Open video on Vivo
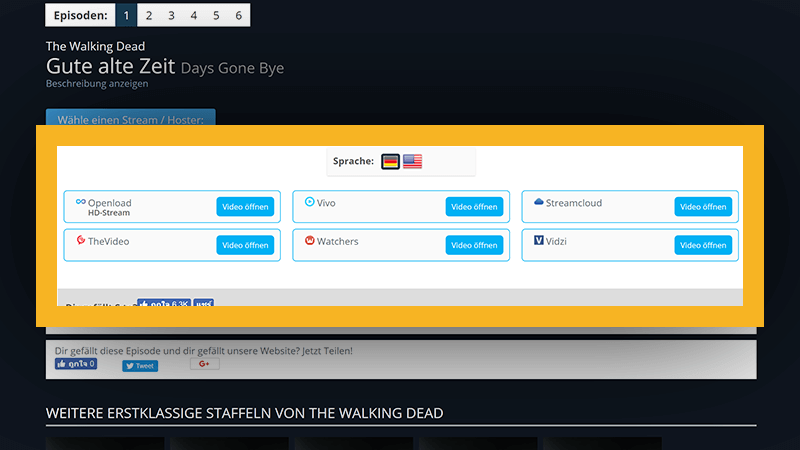800x450 pixels. 474,207
